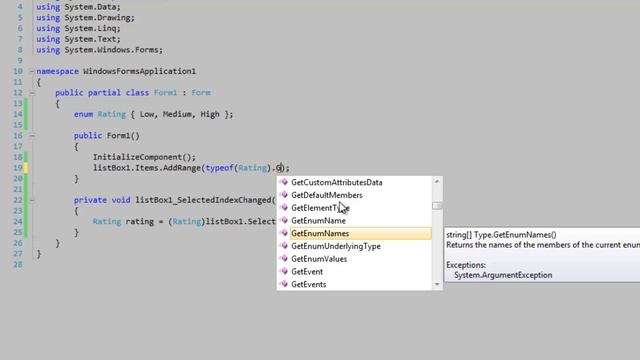
Task: Select GetEvent in the IntelliSense list
Action: [x=307, y=271]
